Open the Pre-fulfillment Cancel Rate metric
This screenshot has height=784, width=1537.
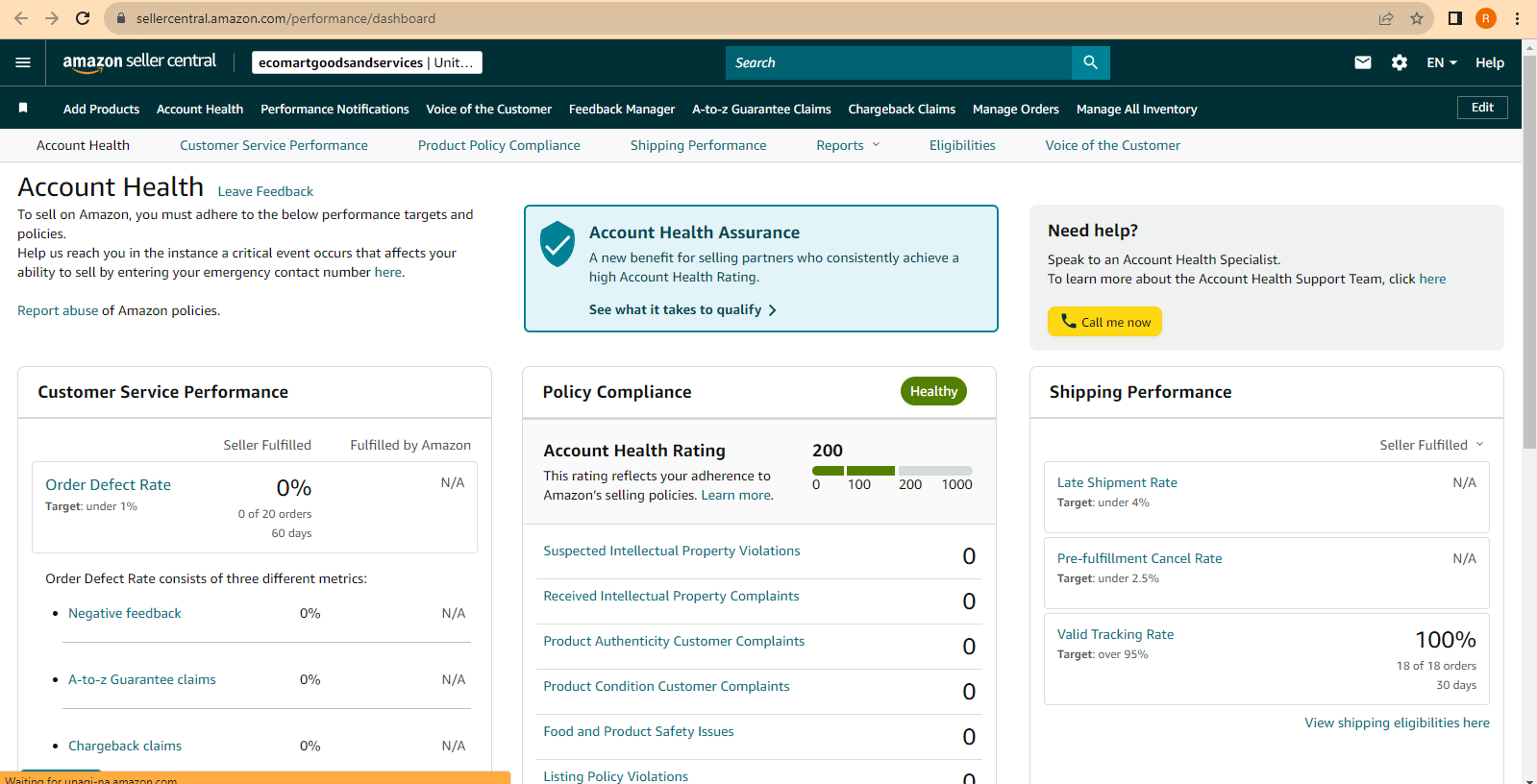[1140, 558]
